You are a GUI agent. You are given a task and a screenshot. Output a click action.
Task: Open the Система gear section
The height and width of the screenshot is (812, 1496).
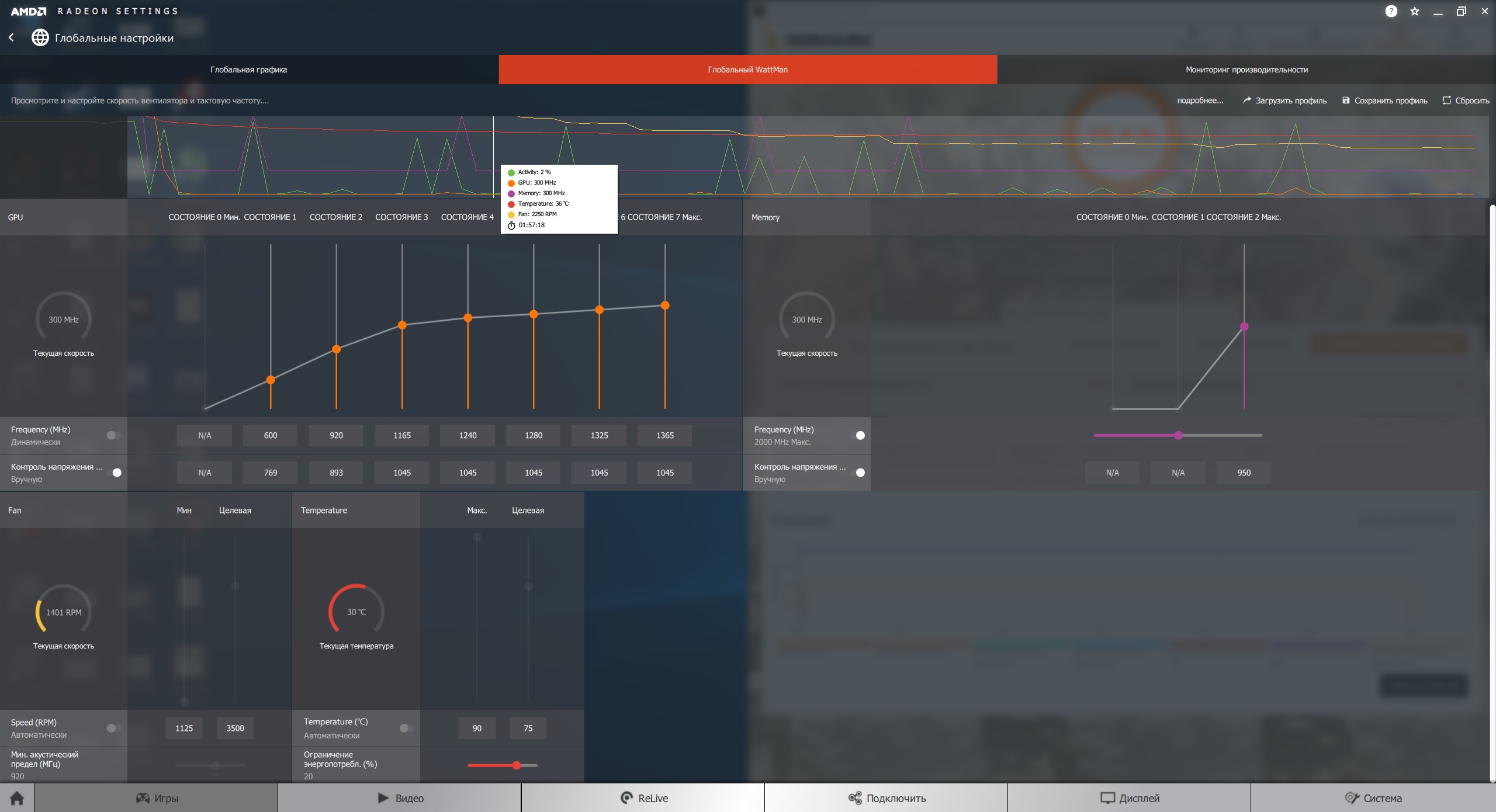pyautogui.click(x=1373, y=798)
